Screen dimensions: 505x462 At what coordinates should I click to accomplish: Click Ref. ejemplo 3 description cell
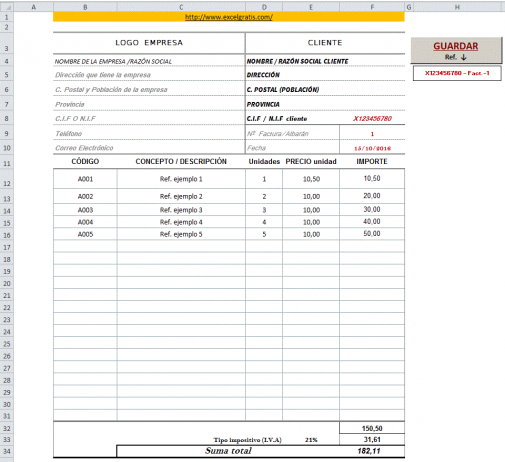coord(181,210)
